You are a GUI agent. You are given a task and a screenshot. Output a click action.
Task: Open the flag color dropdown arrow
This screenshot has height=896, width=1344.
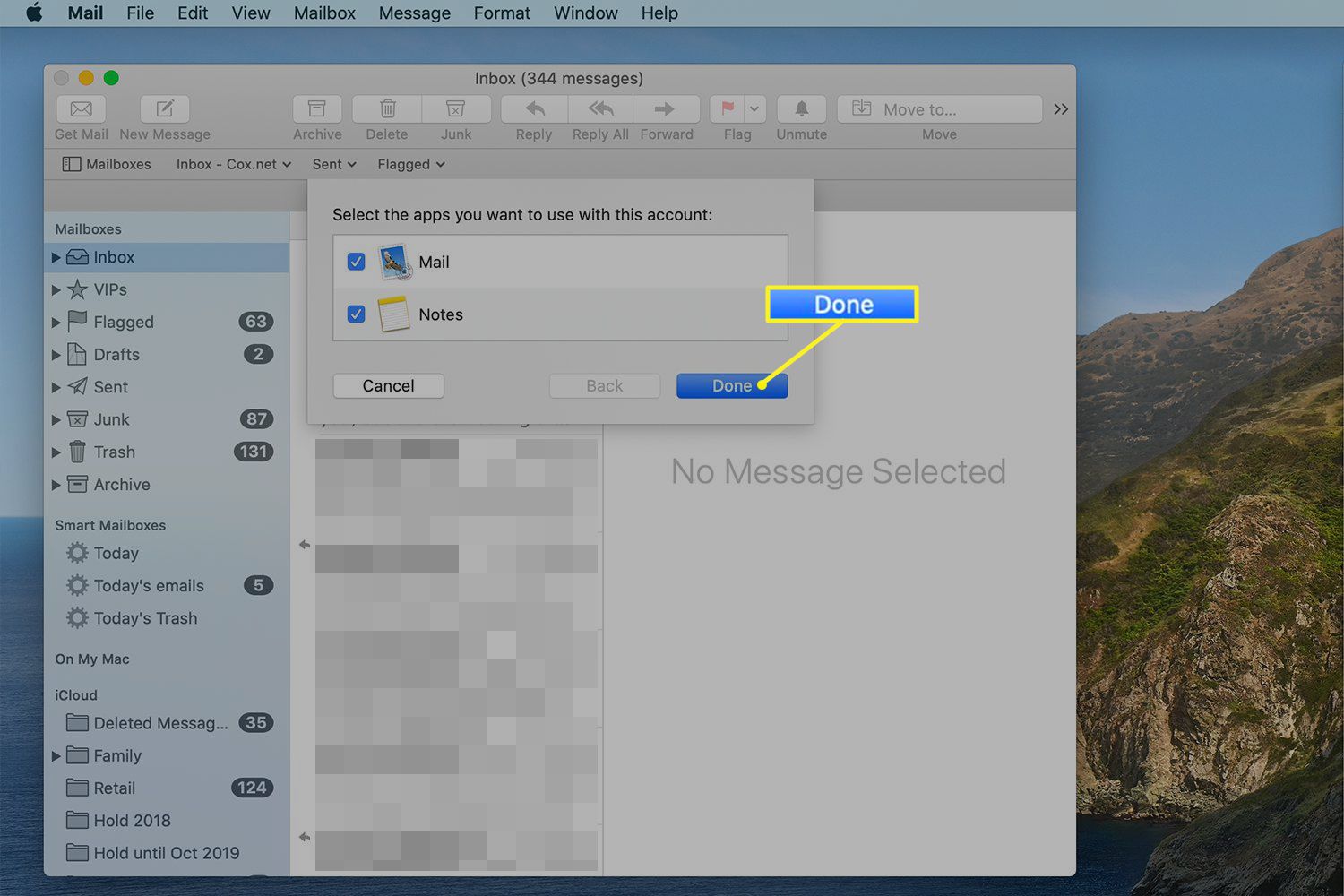click(x=754, y=109)
